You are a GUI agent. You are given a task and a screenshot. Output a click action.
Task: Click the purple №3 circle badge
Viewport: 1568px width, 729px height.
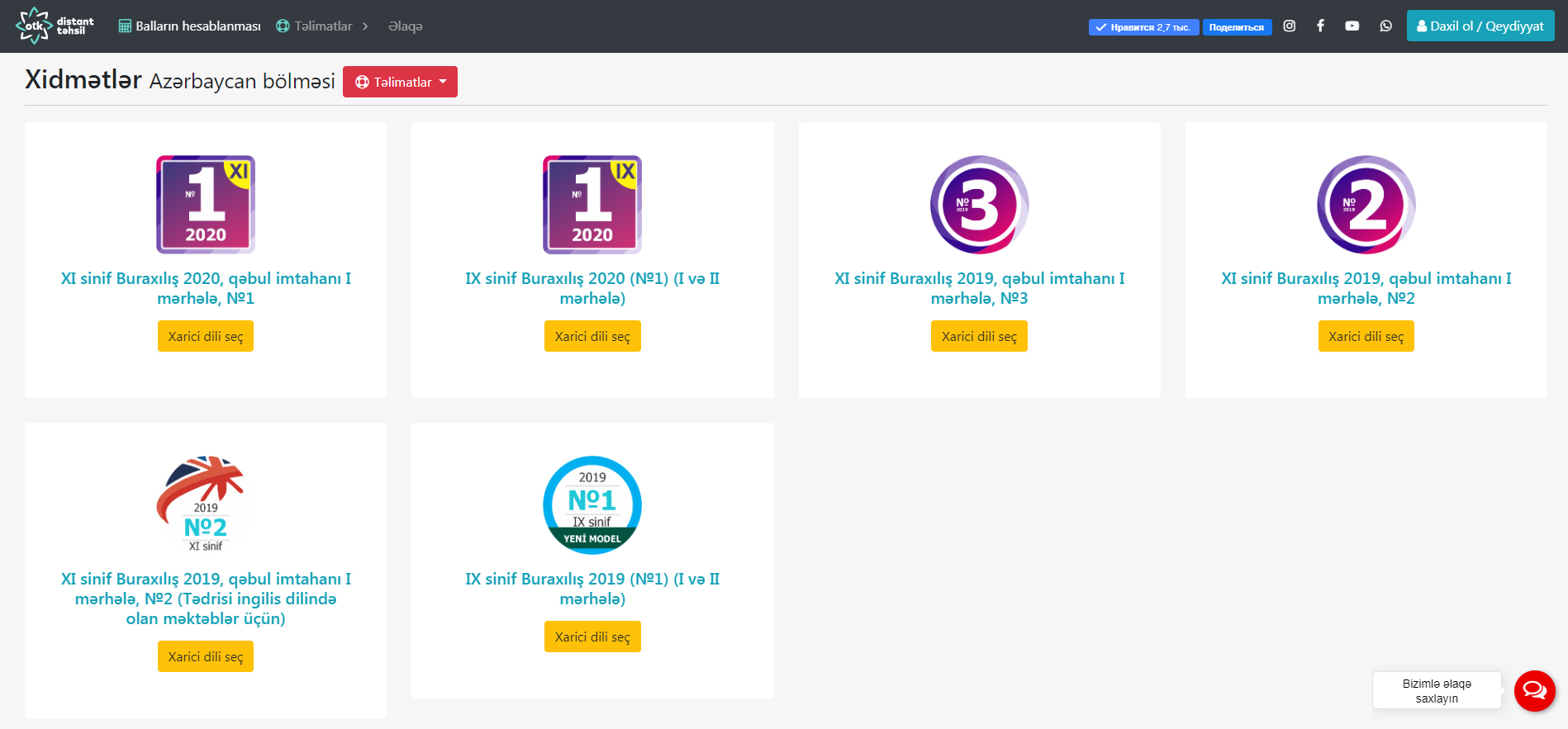(979, 205)
